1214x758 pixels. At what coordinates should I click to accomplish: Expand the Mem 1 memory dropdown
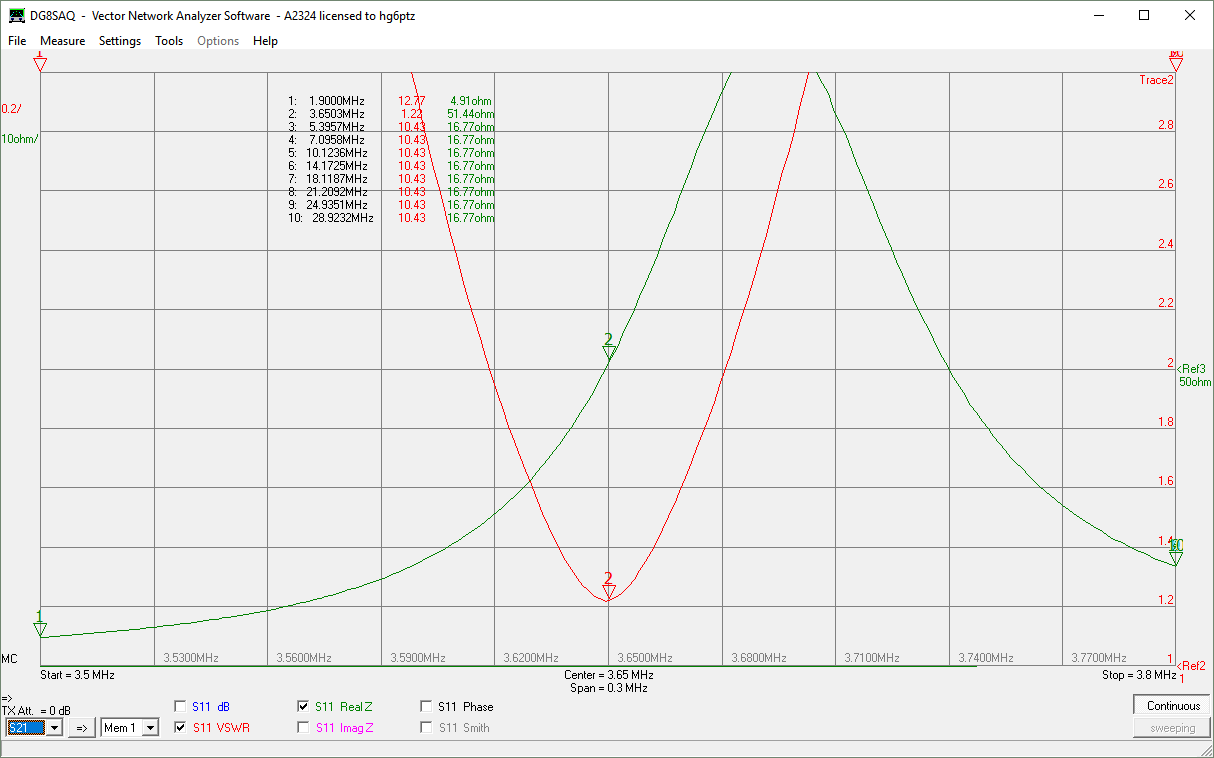click(x=150, y=728)
